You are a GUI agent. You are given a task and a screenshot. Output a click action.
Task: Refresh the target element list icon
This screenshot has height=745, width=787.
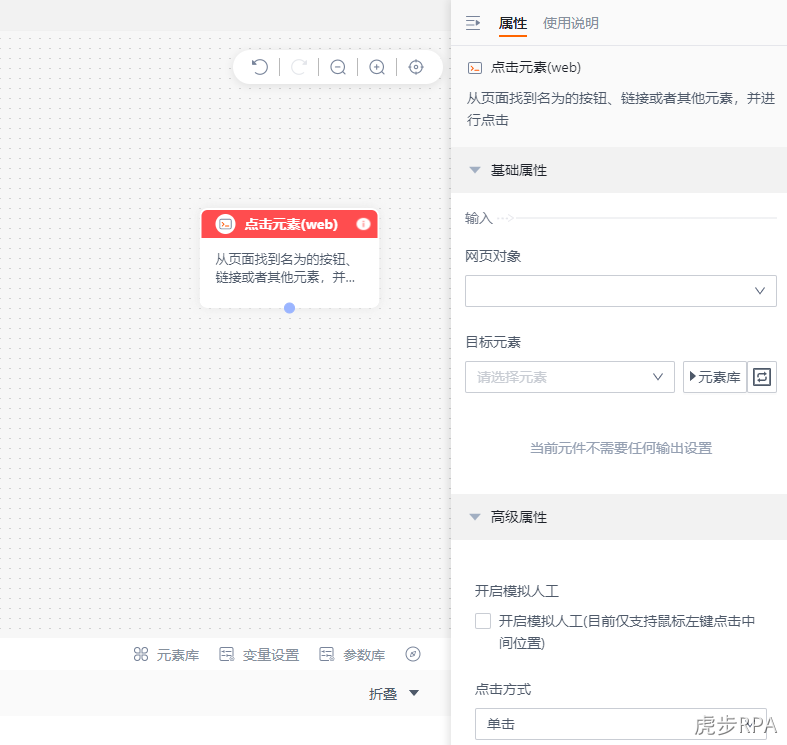point(762,377)
